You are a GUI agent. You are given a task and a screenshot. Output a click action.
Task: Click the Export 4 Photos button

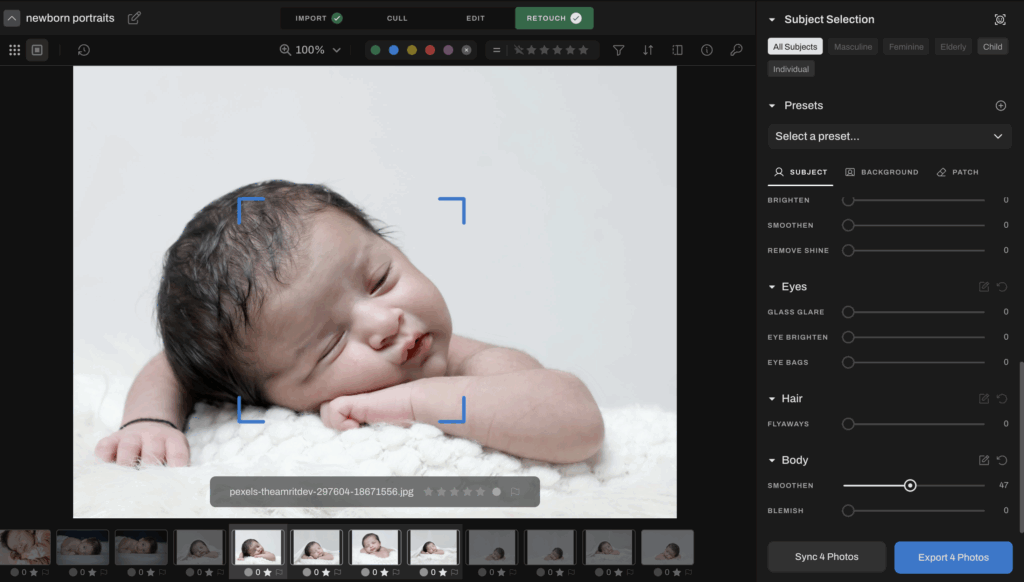point(953,557)
